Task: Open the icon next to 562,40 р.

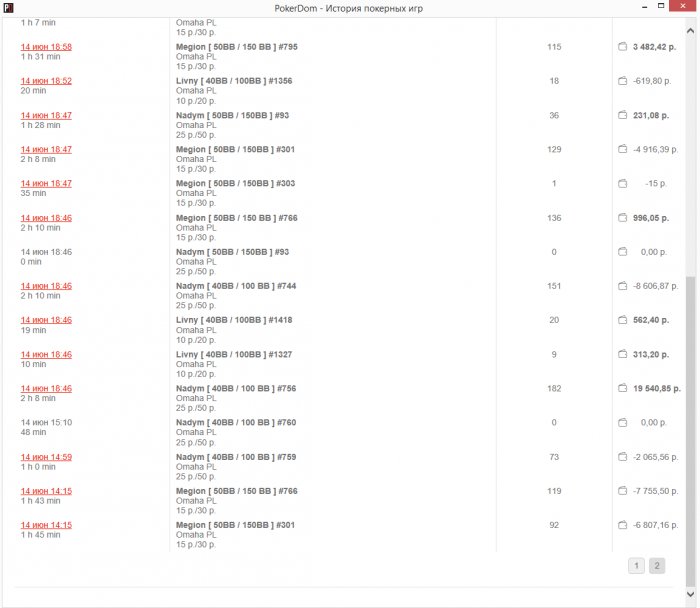Action: point(622,320)
